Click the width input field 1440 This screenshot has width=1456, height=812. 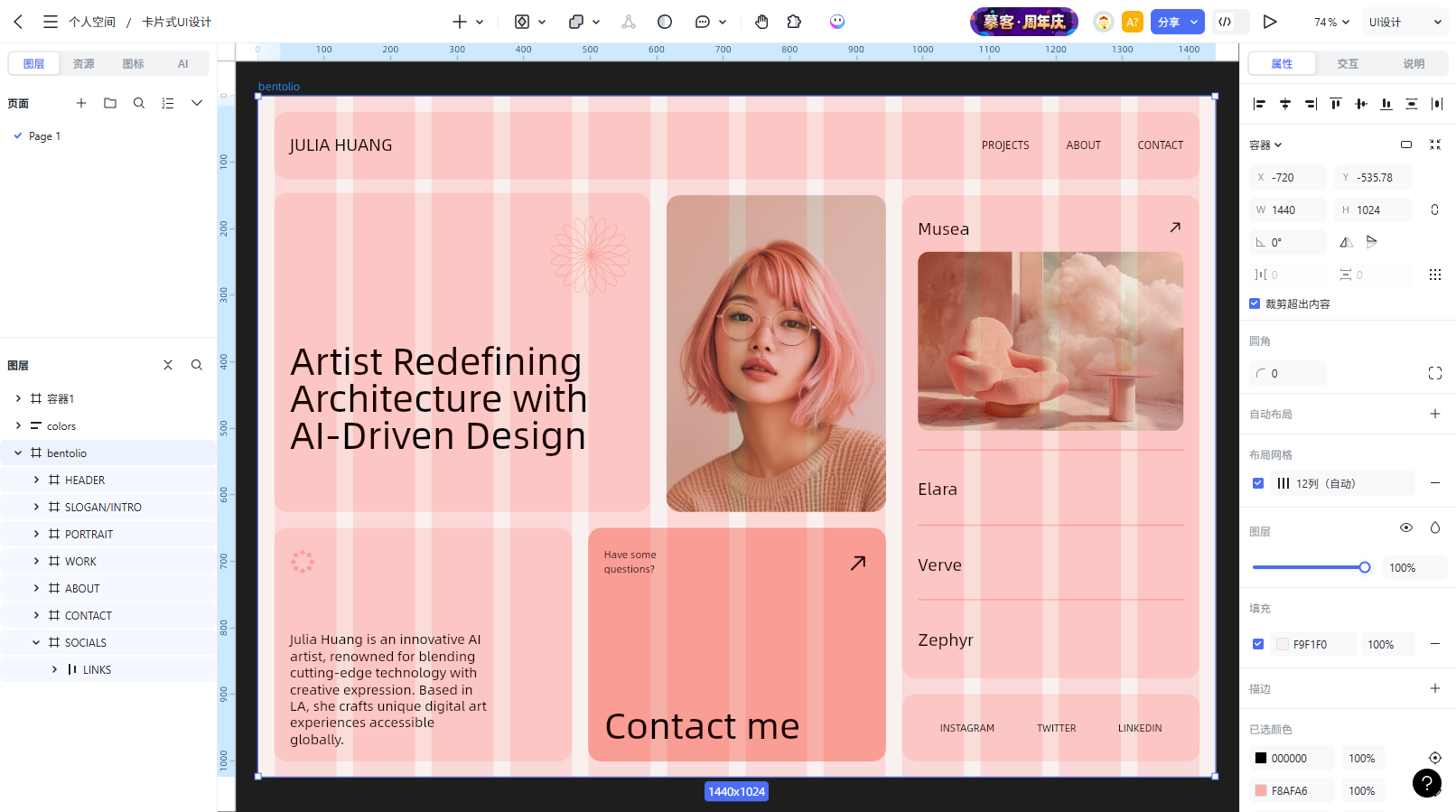coord(1288,210)
